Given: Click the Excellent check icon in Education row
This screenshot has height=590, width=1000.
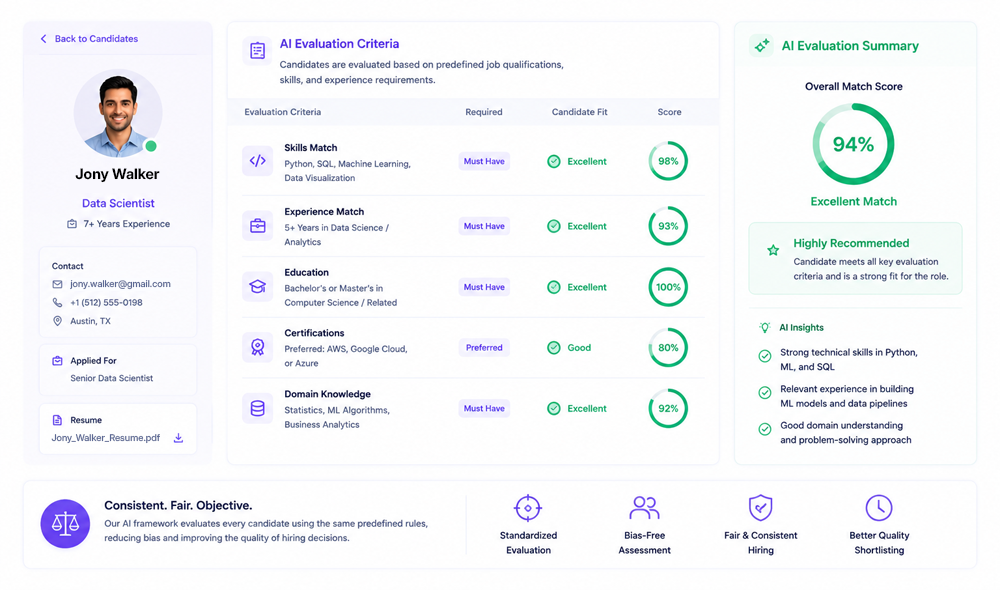Looking at the screenshot, I should (554, 287).
